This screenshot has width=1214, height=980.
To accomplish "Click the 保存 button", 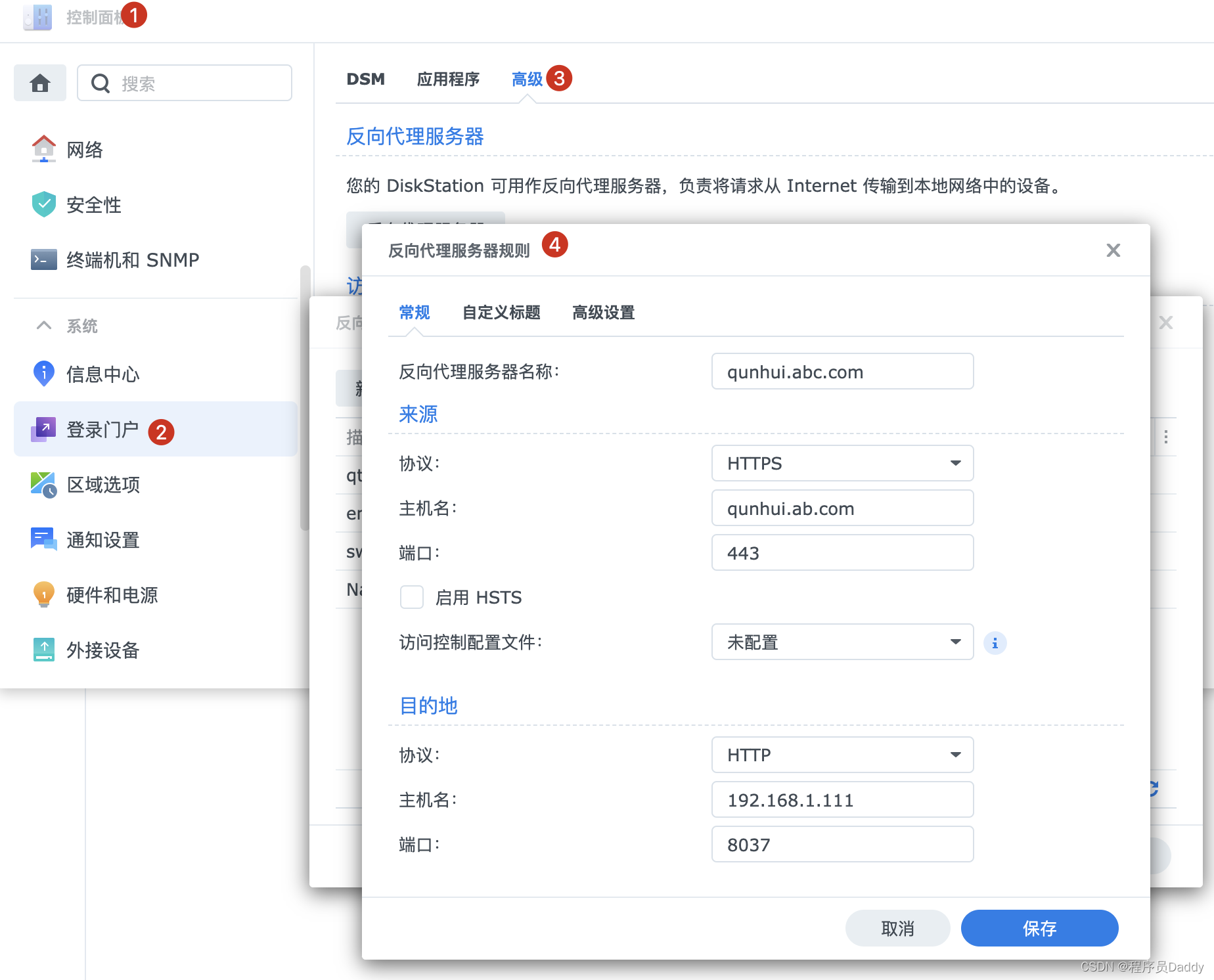I will pyautogui.click(x=1039, y=928).
